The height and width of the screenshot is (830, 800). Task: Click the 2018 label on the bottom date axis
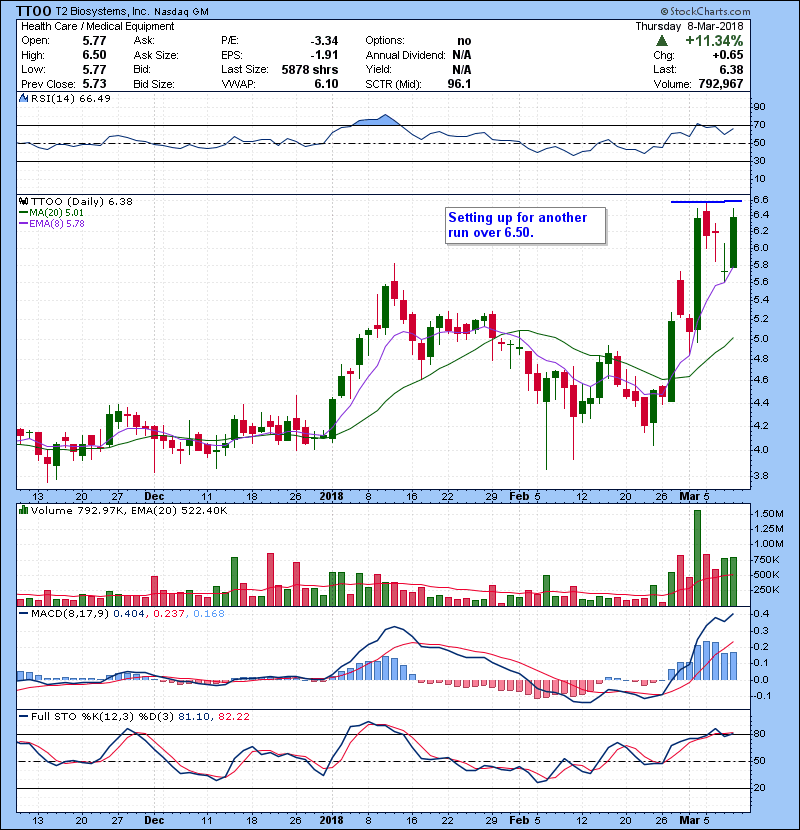point(331,820)
